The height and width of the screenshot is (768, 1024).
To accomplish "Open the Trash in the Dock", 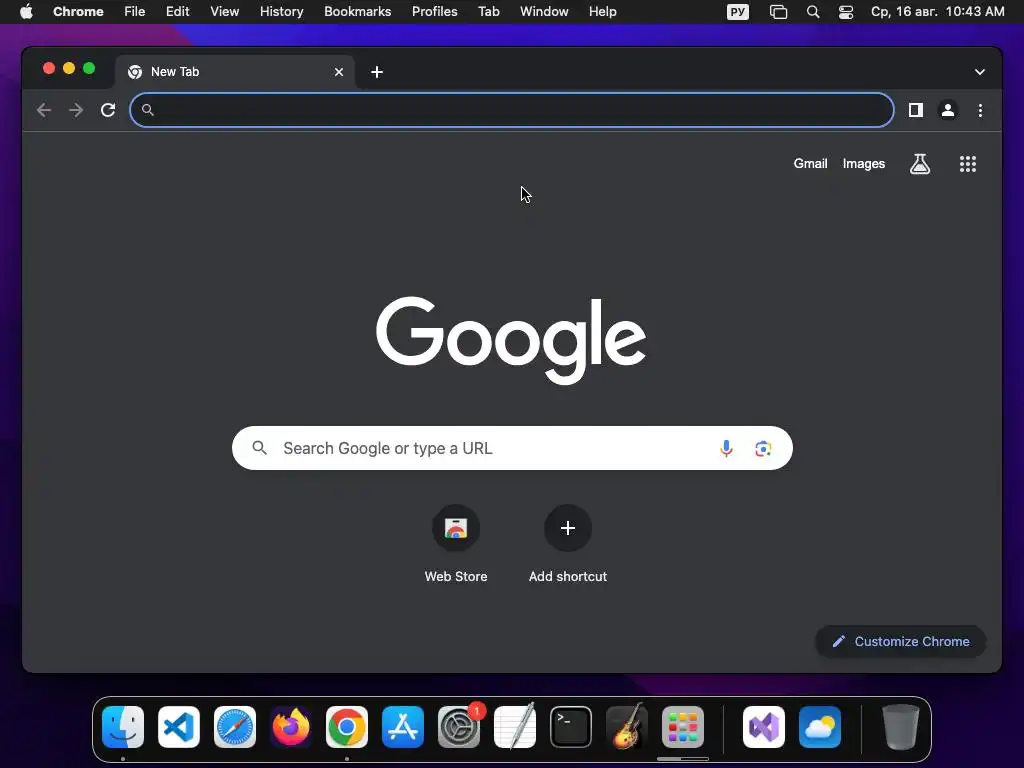I will 901,727.
